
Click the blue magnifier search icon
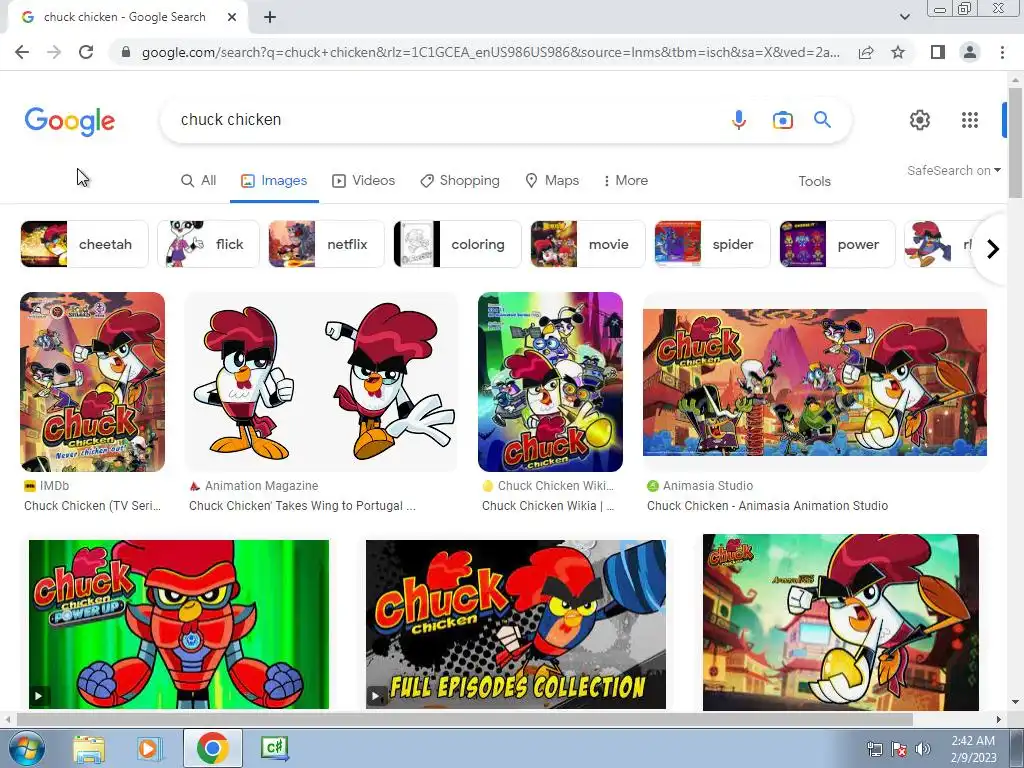pyautogui.click(x=822, y=120)
